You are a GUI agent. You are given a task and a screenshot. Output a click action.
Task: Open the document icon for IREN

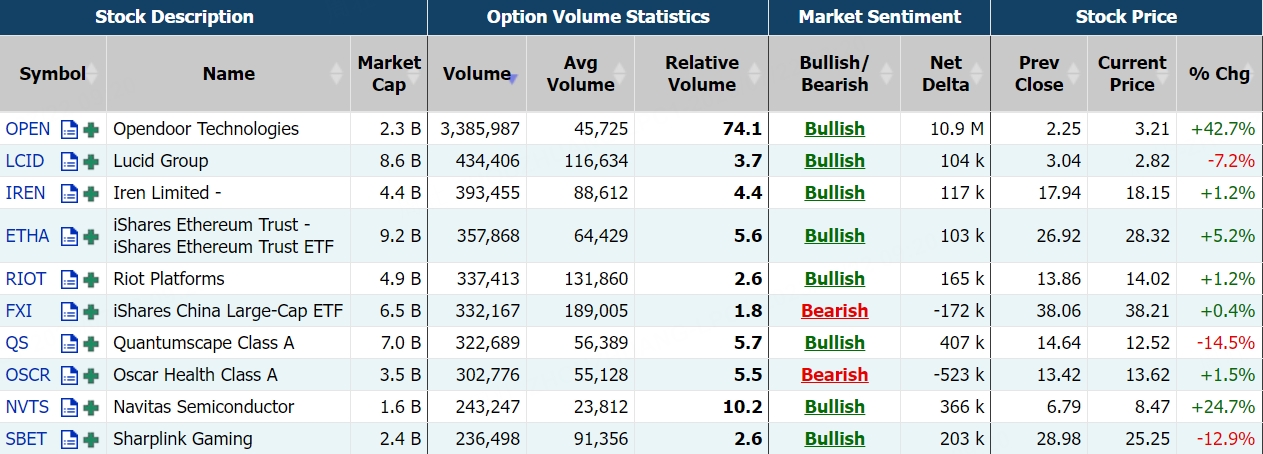(69, 193)
